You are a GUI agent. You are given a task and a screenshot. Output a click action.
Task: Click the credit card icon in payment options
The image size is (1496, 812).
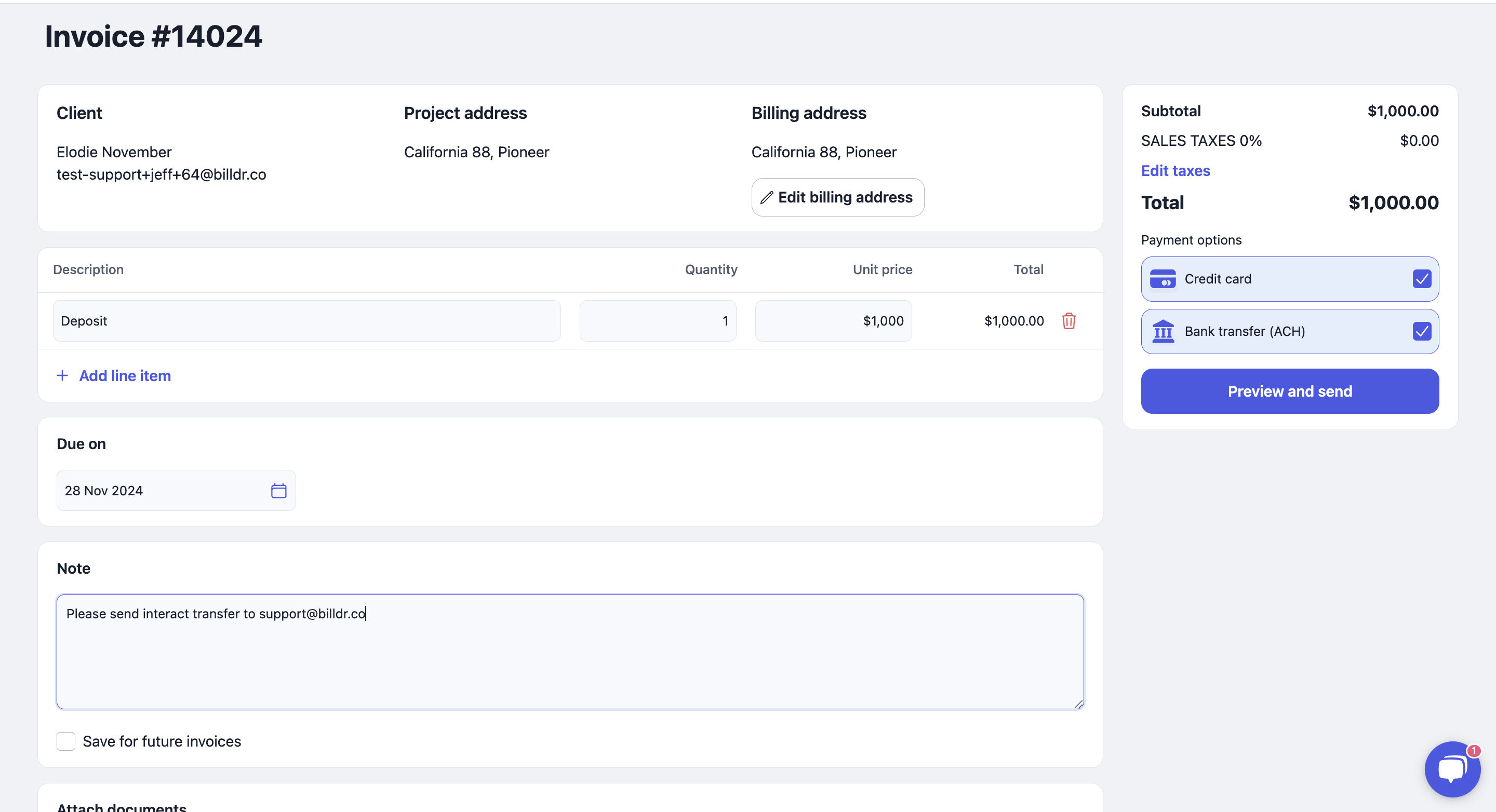click(1163, 279)
